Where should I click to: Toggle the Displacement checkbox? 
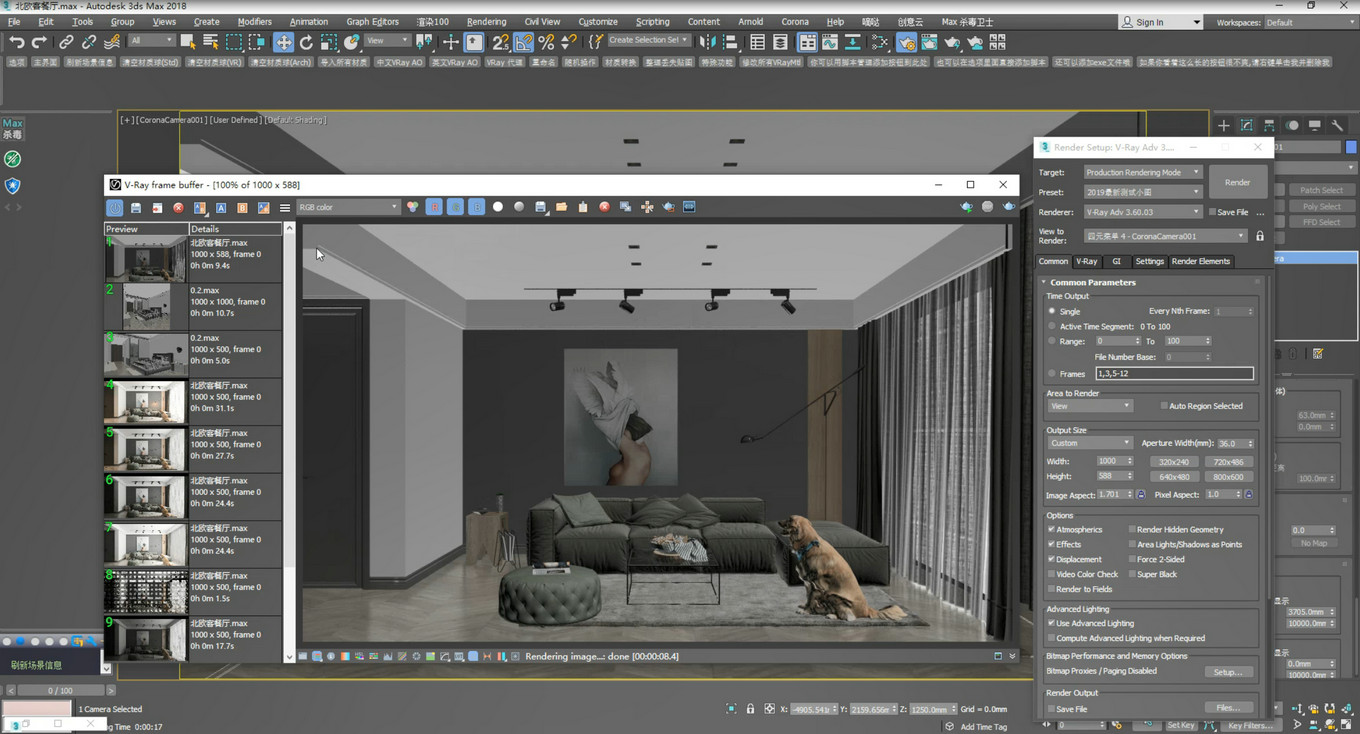point(1051,559)
